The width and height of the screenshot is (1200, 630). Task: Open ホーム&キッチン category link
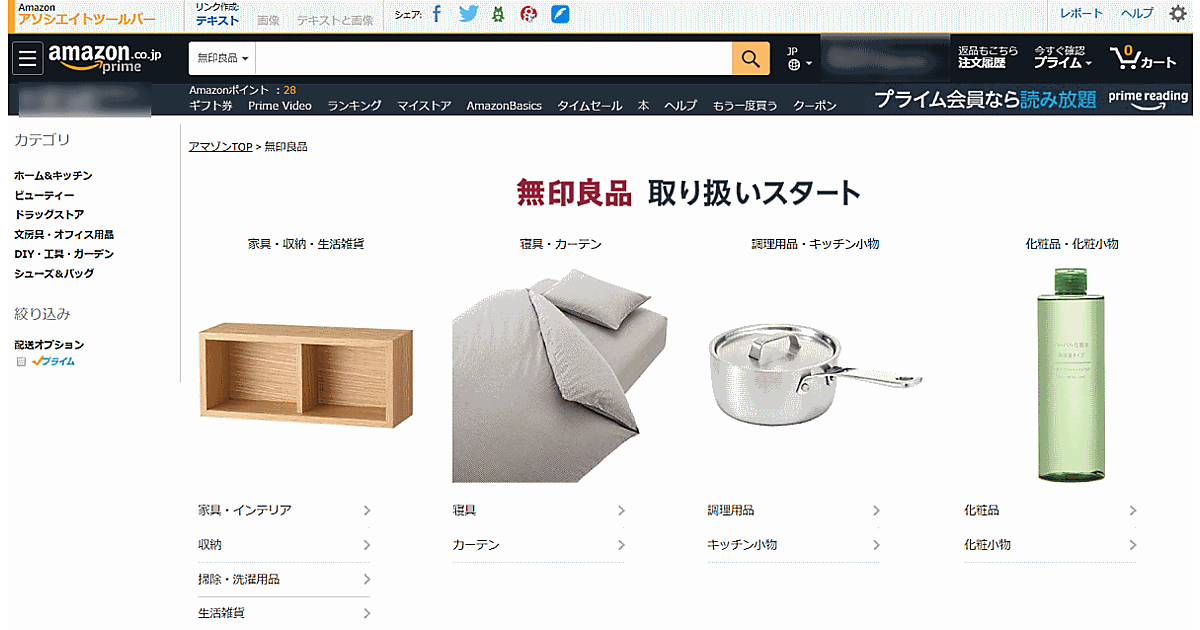(x=53, y=176)
